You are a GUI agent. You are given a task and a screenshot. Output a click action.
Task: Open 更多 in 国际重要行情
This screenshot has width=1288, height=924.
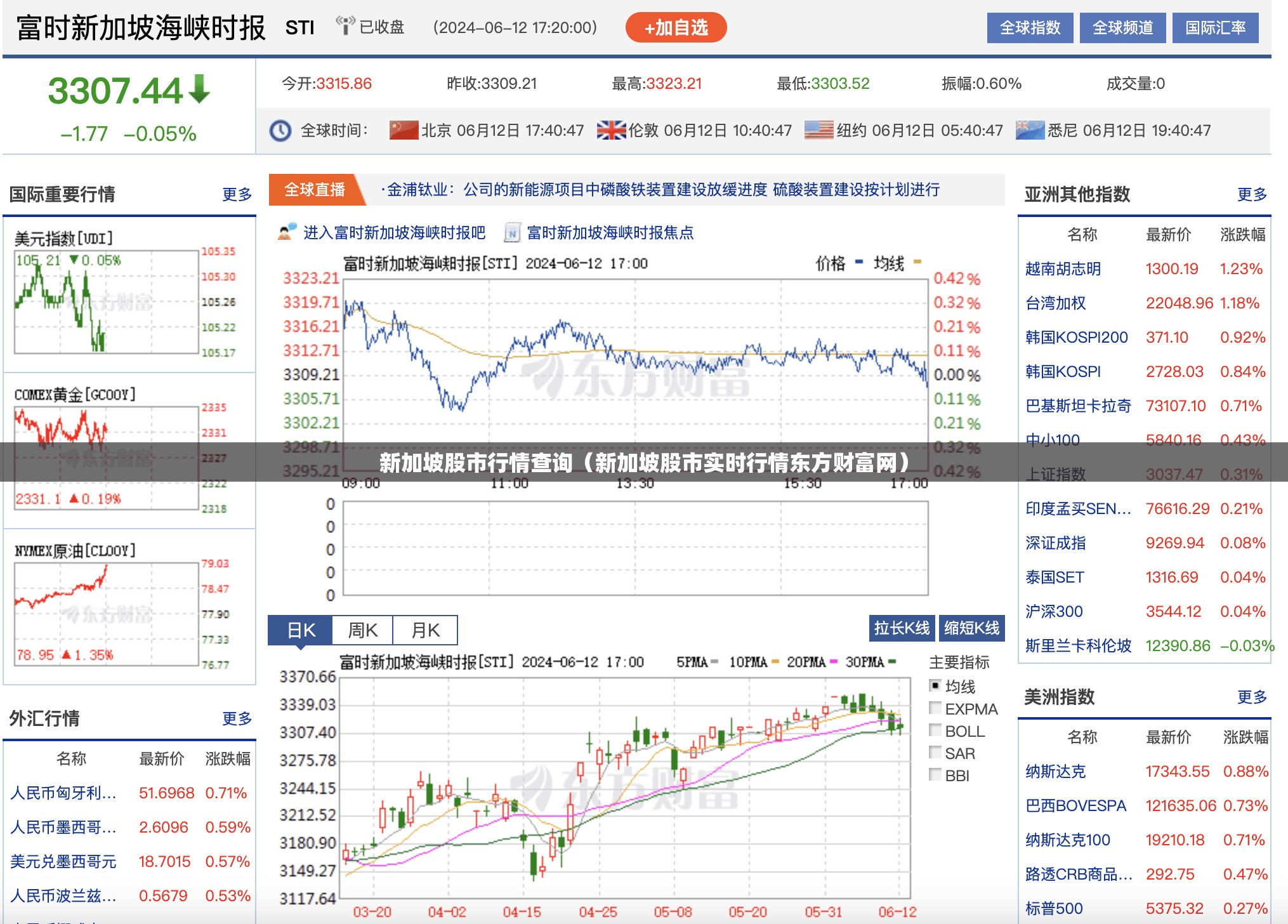pos(237,194)
